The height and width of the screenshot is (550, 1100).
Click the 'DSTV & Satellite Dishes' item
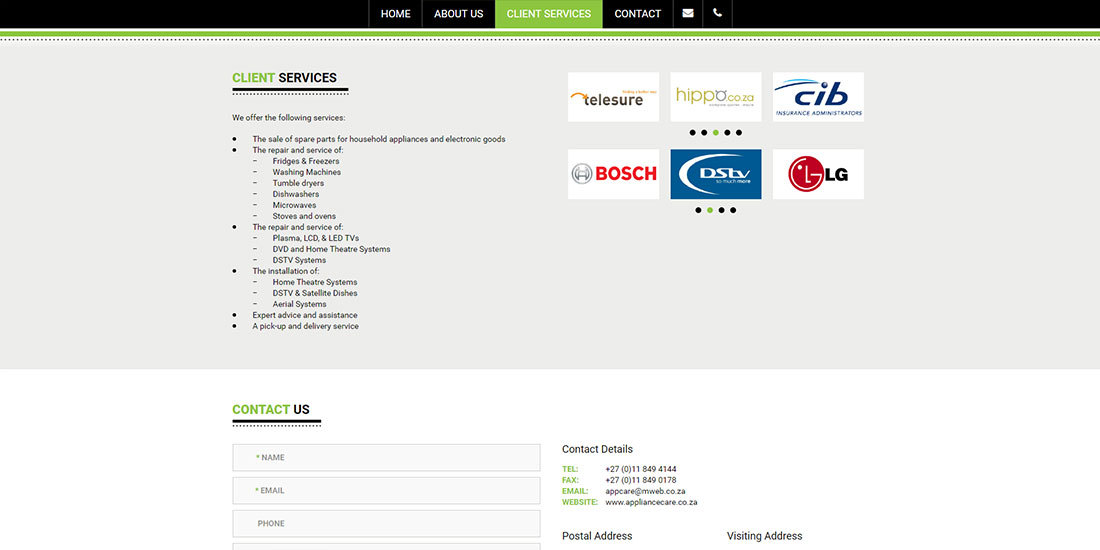click(x=315, y=293)
